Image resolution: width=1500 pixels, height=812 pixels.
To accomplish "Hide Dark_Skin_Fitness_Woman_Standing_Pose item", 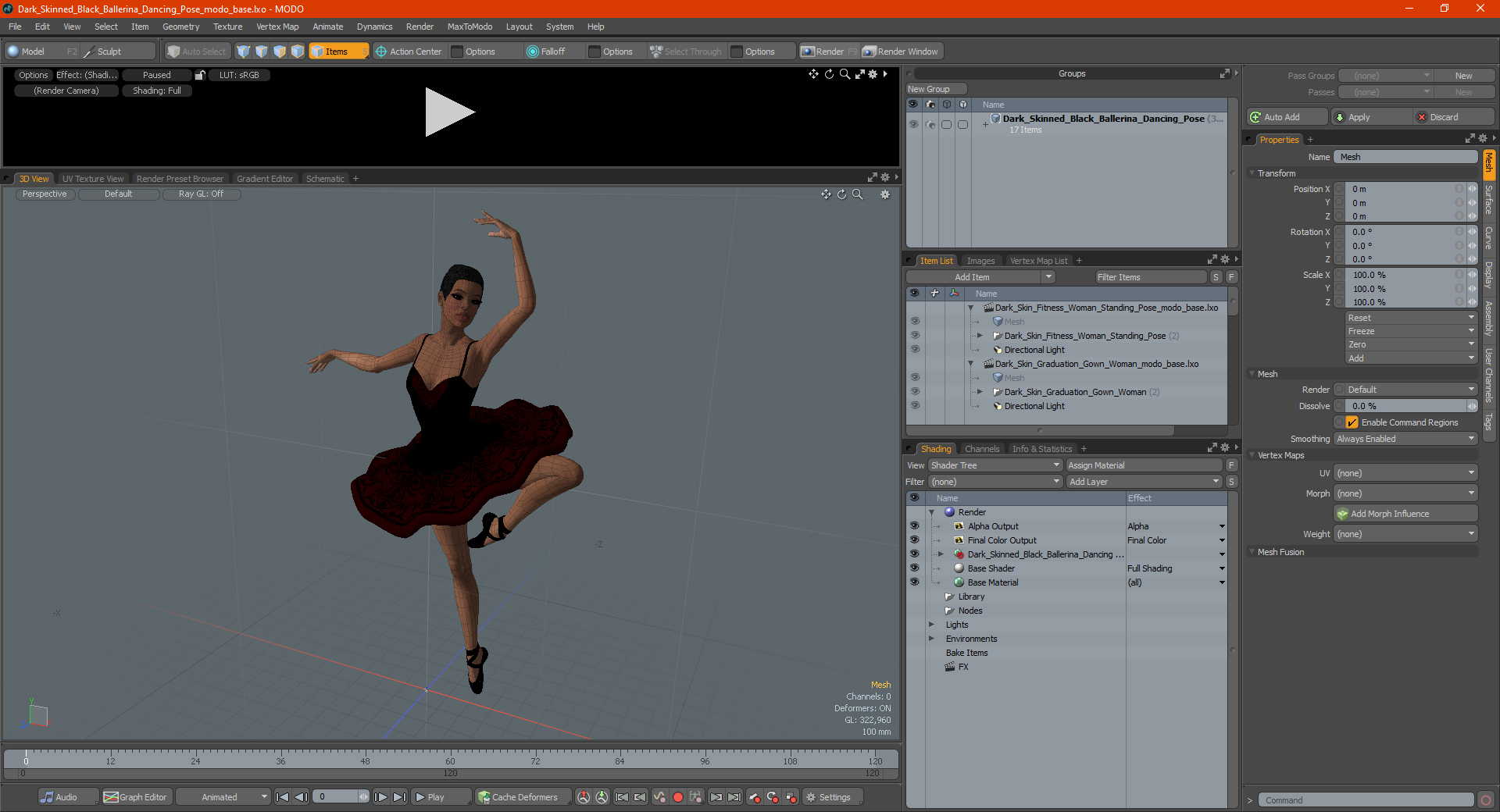I will point(915,336).
